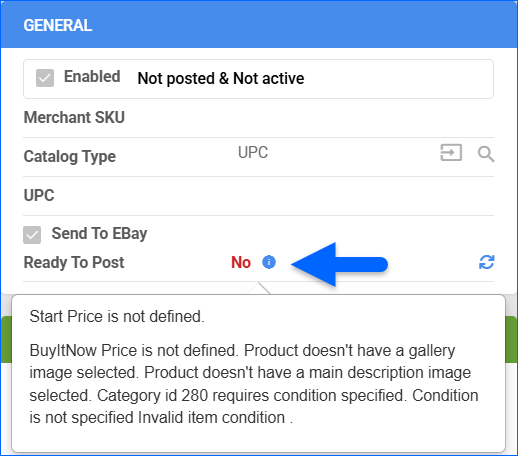Open the catalog search magnifier icon
Viewport: 518px width, 456px height.
pyautogui.click(x=486, y=154)
